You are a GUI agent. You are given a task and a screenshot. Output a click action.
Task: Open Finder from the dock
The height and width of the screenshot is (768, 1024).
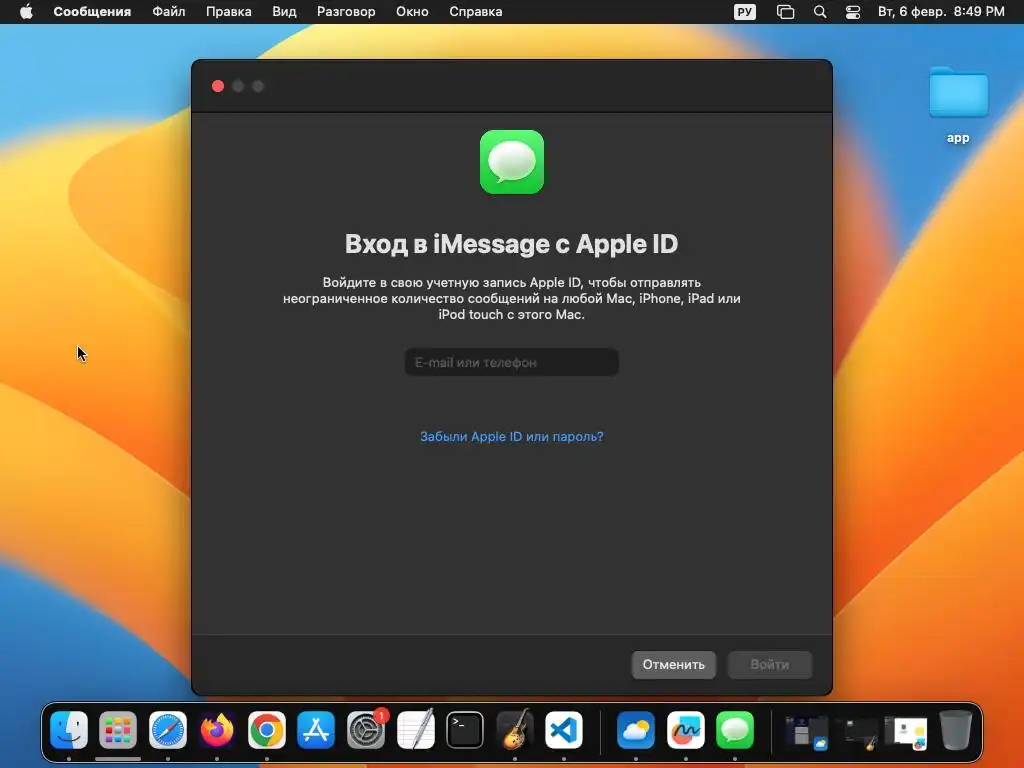pos(69,729)
